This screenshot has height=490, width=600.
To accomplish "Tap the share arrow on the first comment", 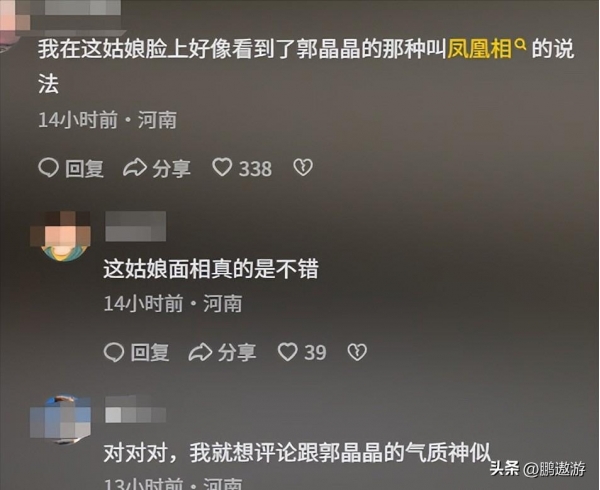I will (x=135, y=168).
